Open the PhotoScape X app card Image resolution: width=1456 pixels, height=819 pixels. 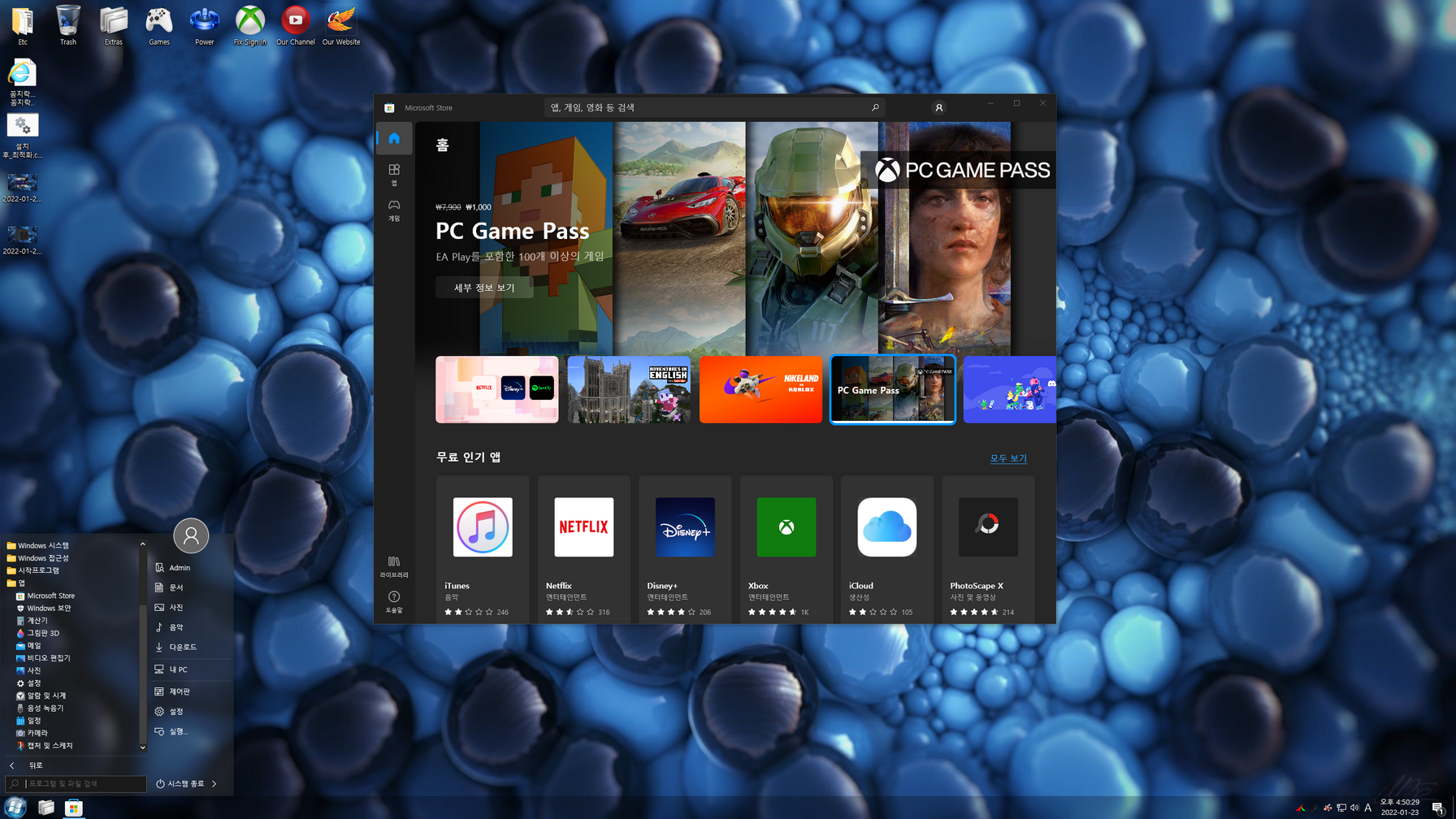[x=988, y=550]
